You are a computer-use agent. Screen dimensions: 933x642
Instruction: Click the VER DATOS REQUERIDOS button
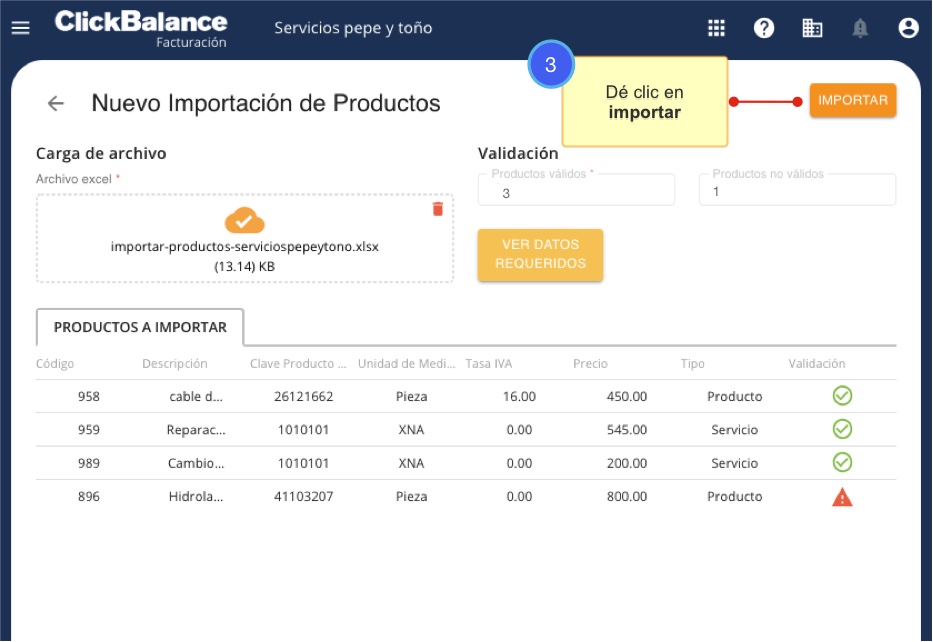540,254
